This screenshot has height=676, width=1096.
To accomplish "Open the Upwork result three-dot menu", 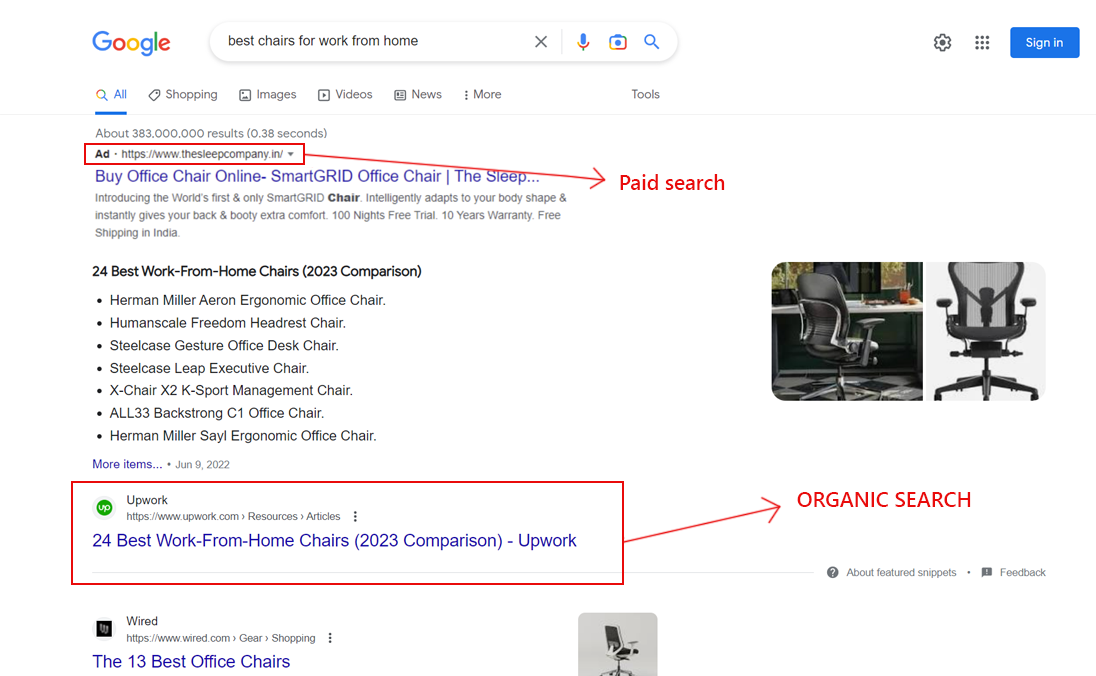I will [x=355, y=517].
